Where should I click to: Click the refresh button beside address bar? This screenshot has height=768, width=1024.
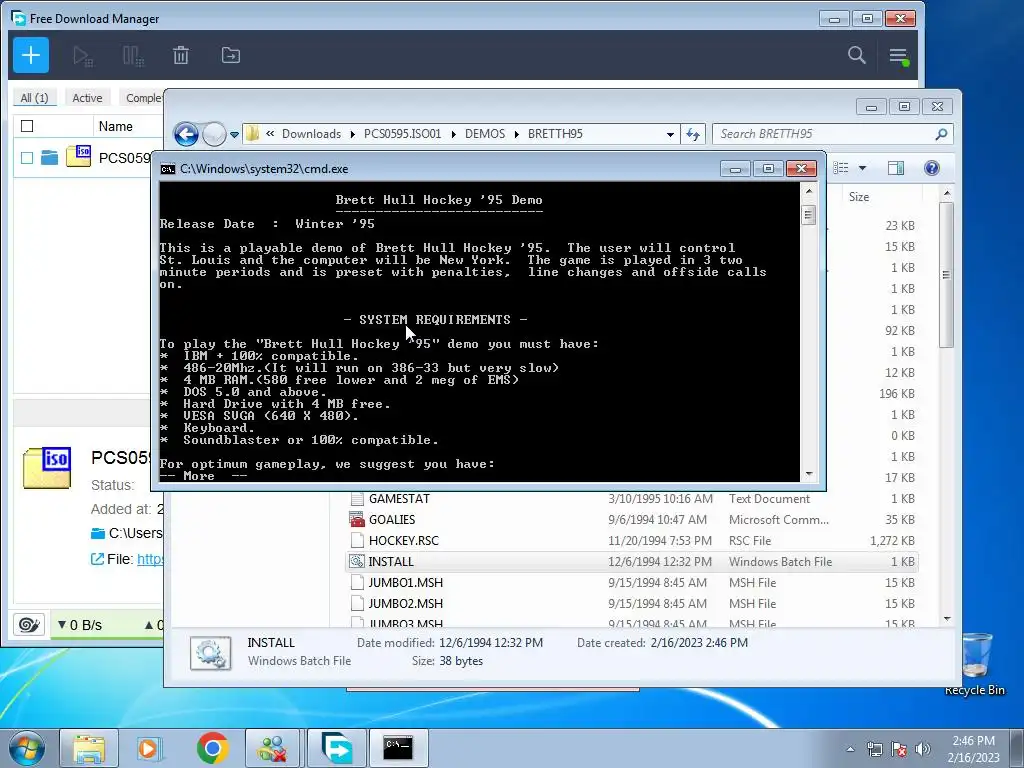point(693,135)
